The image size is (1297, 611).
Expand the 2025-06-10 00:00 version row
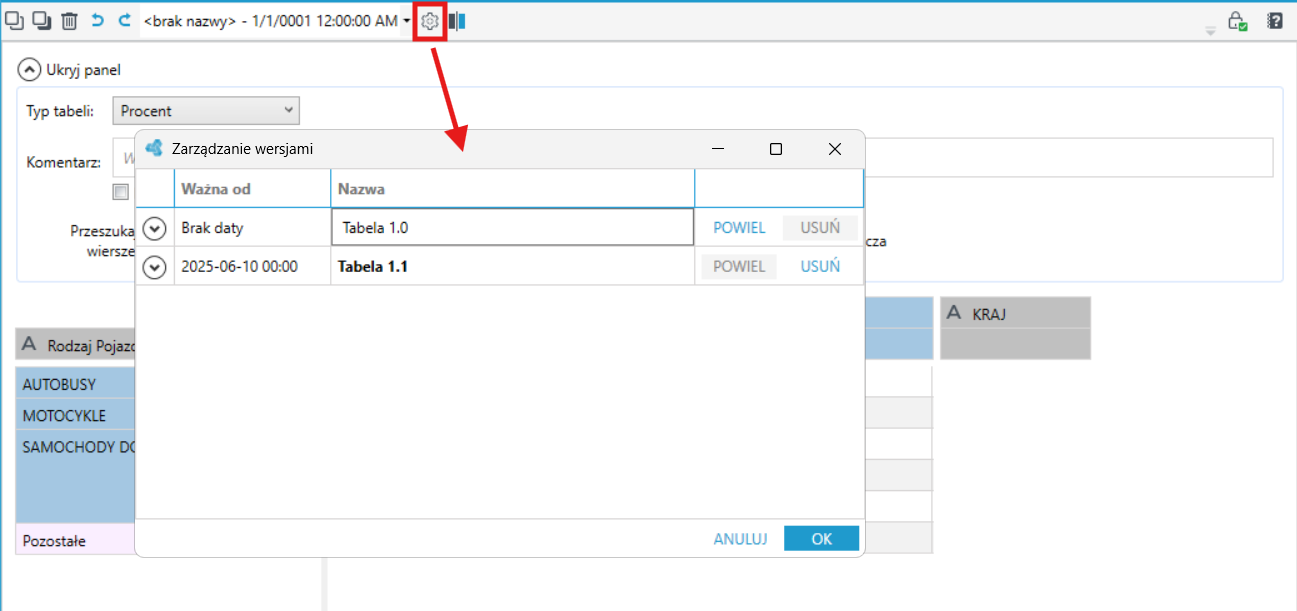pyautogui.click(x=154, y=267)
